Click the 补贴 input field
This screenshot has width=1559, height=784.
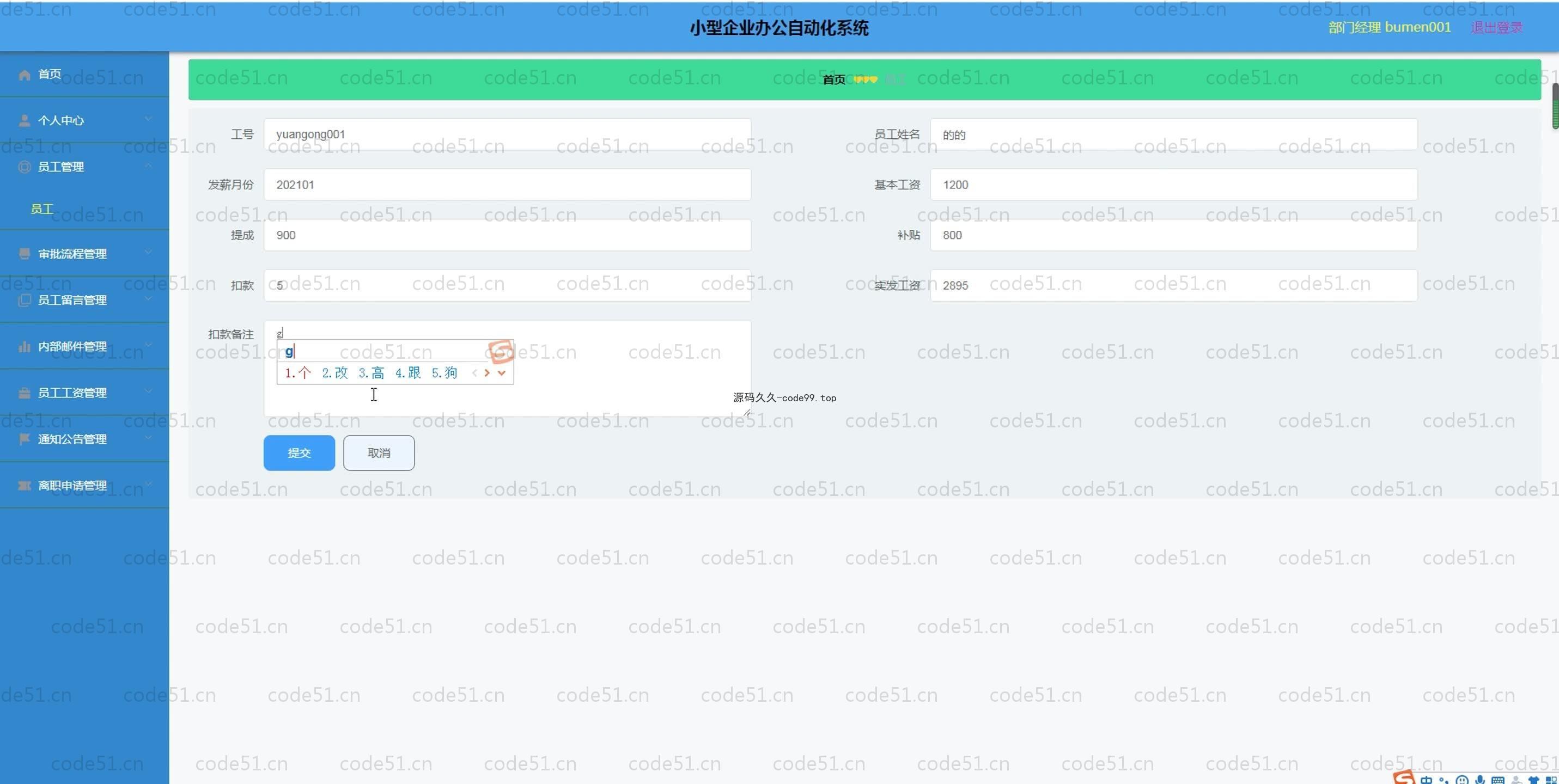pos(1173,235)
